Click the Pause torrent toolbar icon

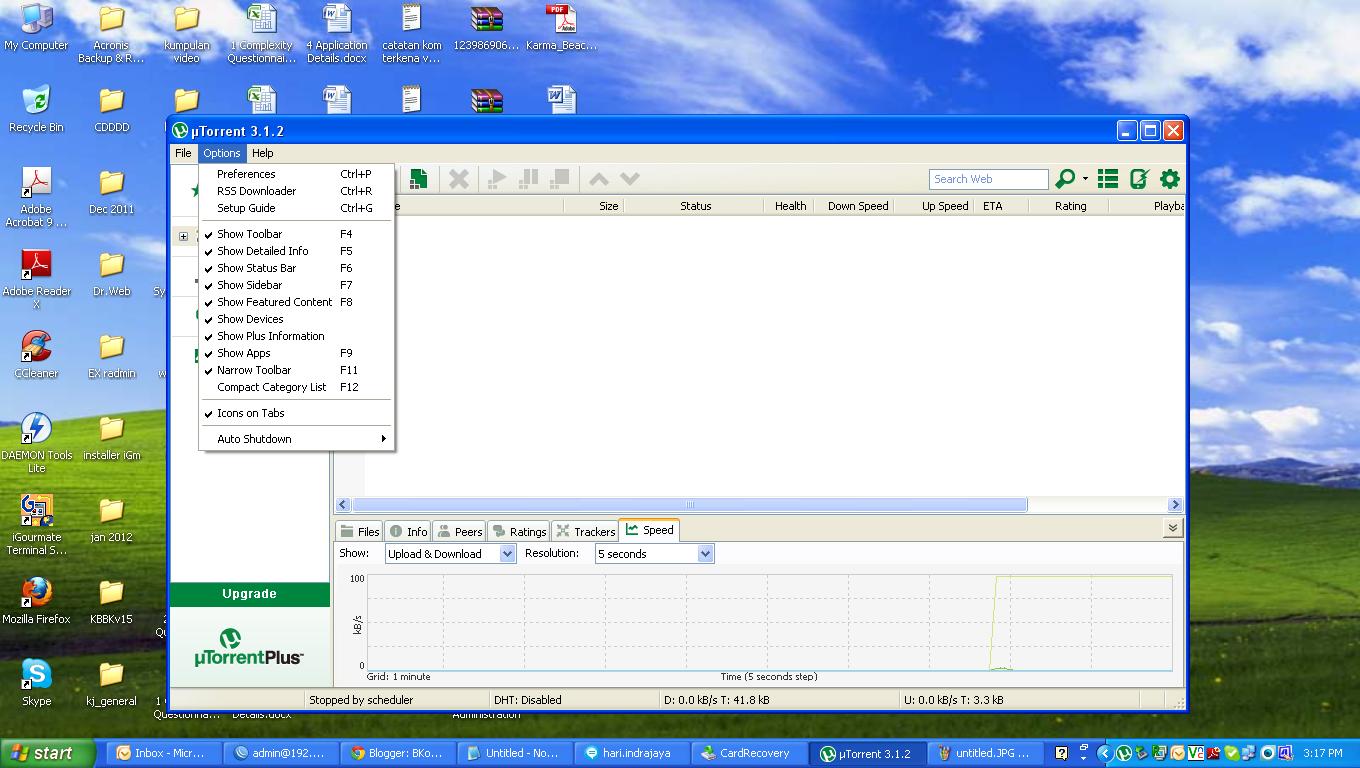tap(528, 179)
